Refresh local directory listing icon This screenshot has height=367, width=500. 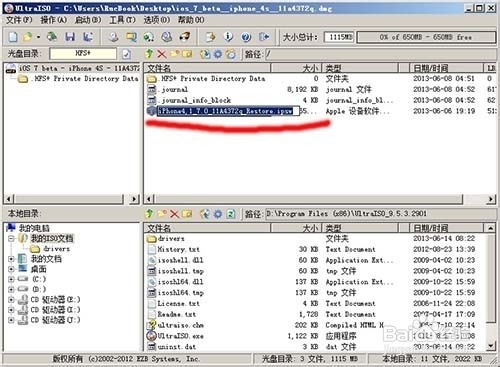click(231, 214)
